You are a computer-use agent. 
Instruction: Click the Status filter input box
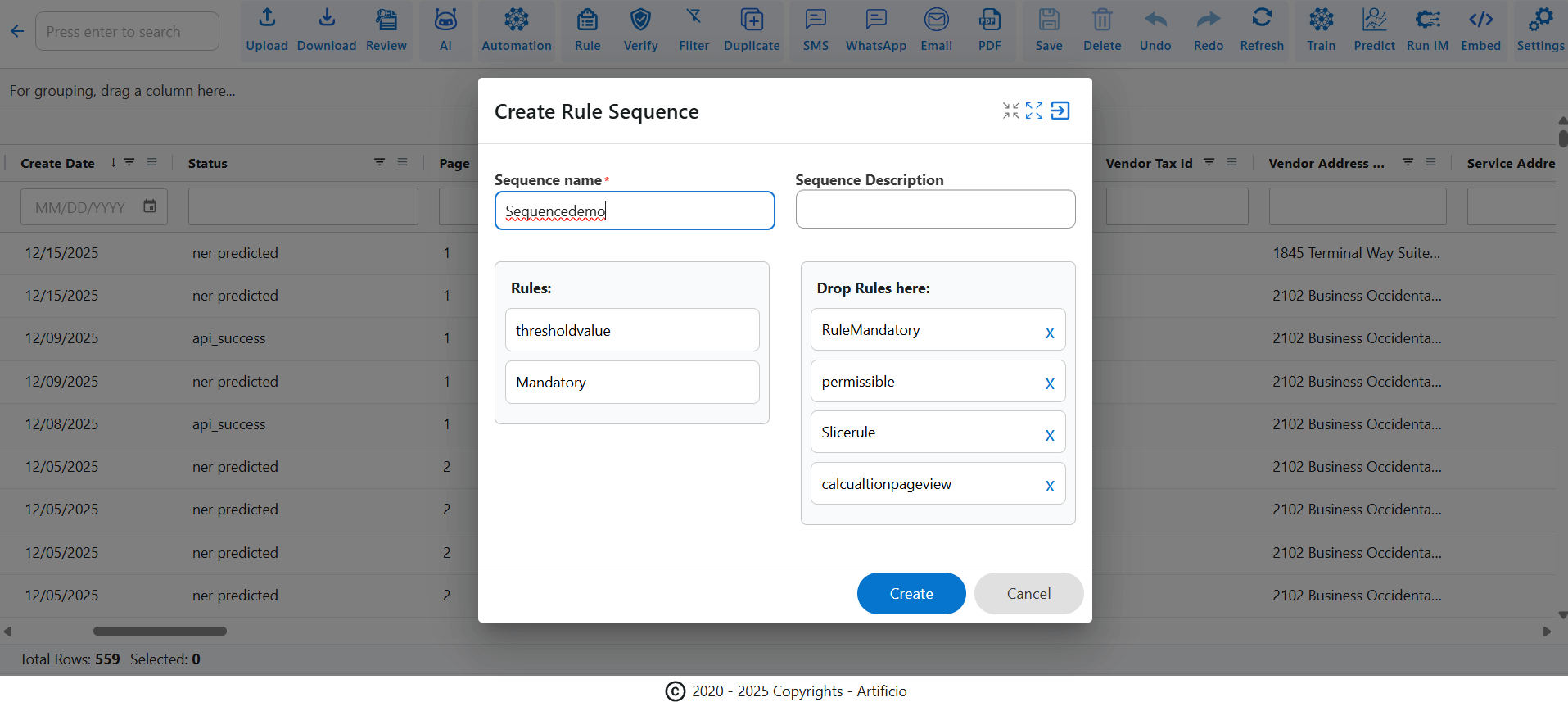tap(303, 206)
